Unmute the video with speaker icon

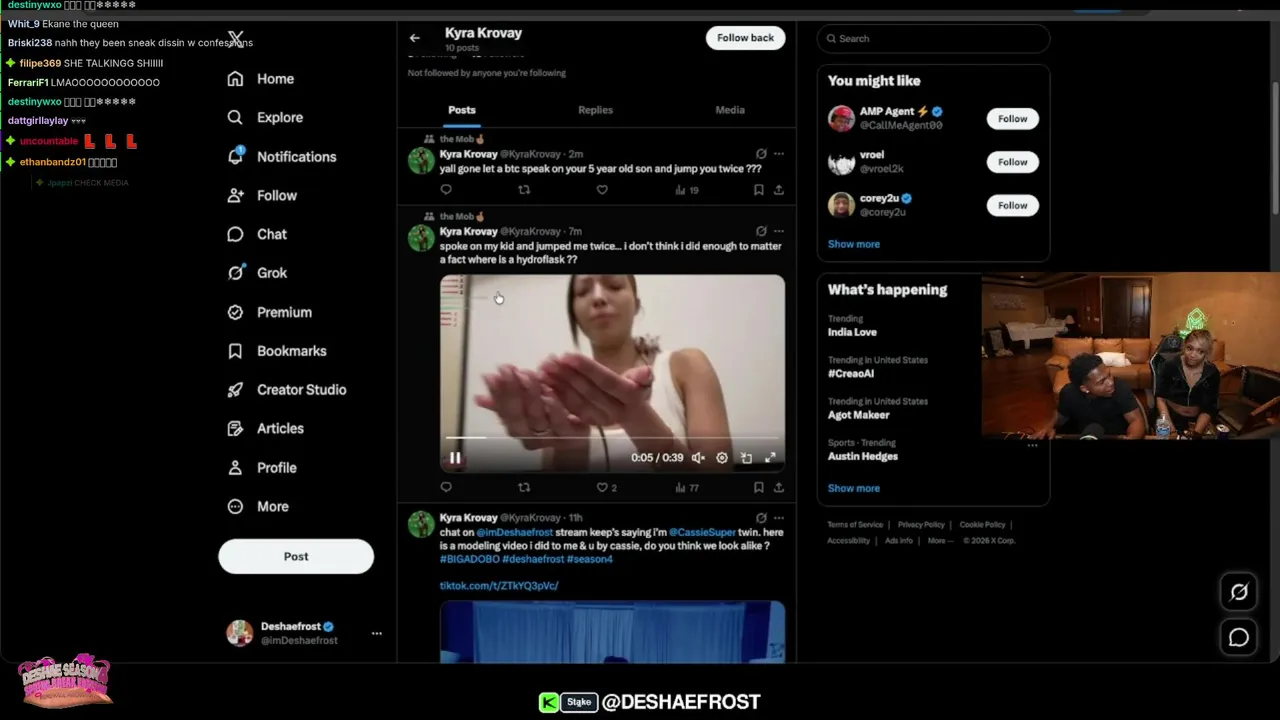[698, 458]
